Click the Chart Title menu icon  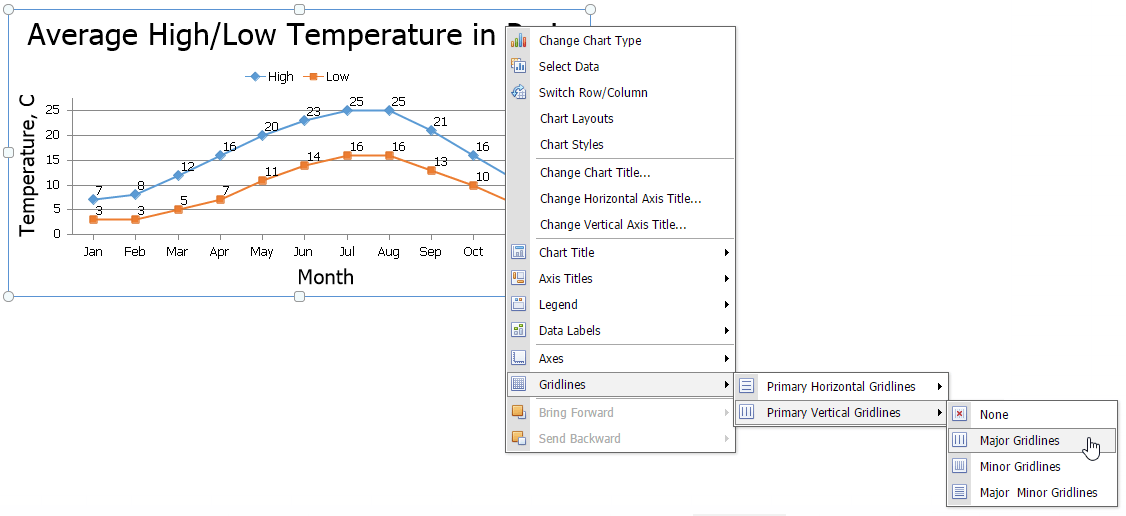pyautogui.click(x=518, y=253)
